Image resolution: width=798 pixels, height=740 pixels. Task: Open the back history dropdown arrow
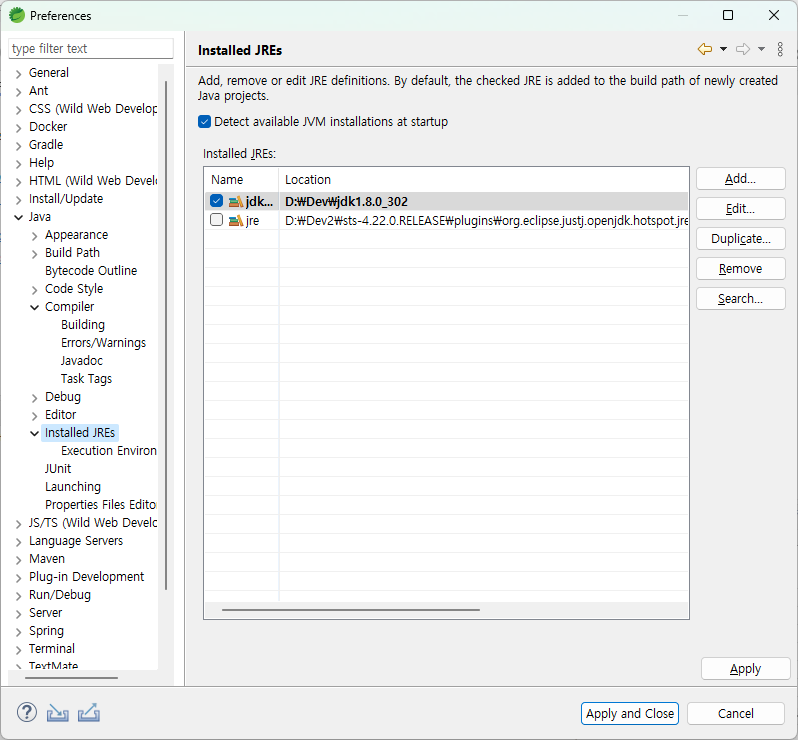pyautogui.click(x=723, y=49)
